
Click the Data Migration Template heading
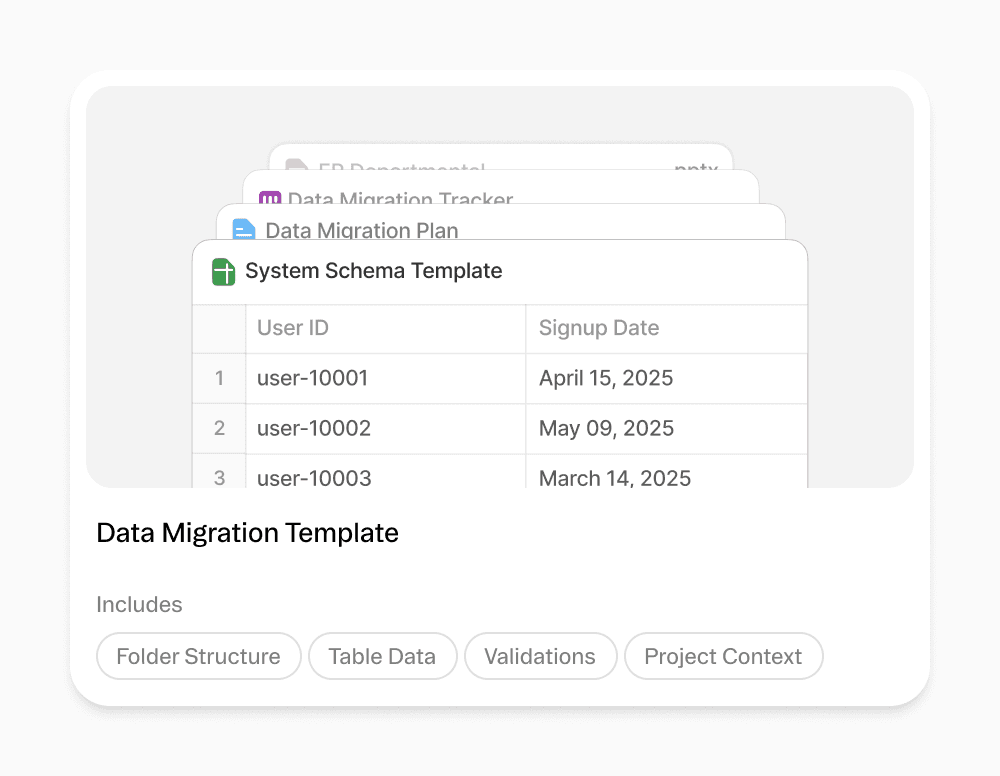click(247, 533)
